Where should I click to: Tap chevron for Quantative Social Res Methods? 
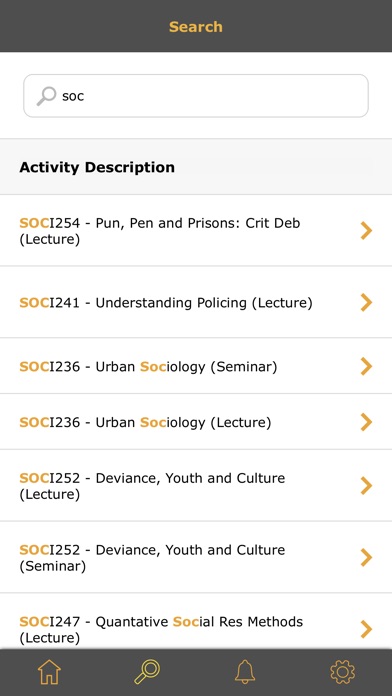click(366, 629)
